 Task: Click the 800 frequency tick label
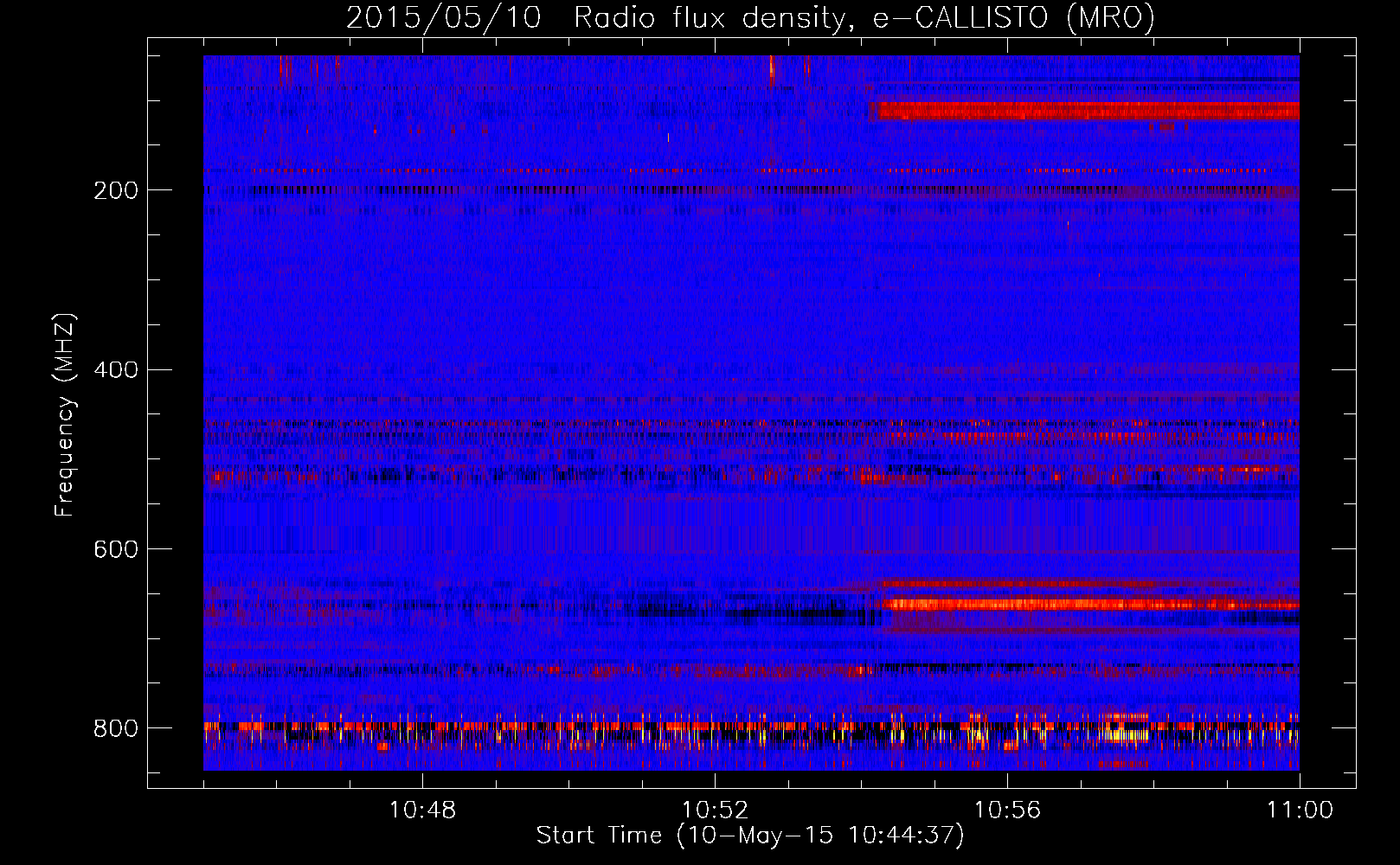click(x=116, y=728)
